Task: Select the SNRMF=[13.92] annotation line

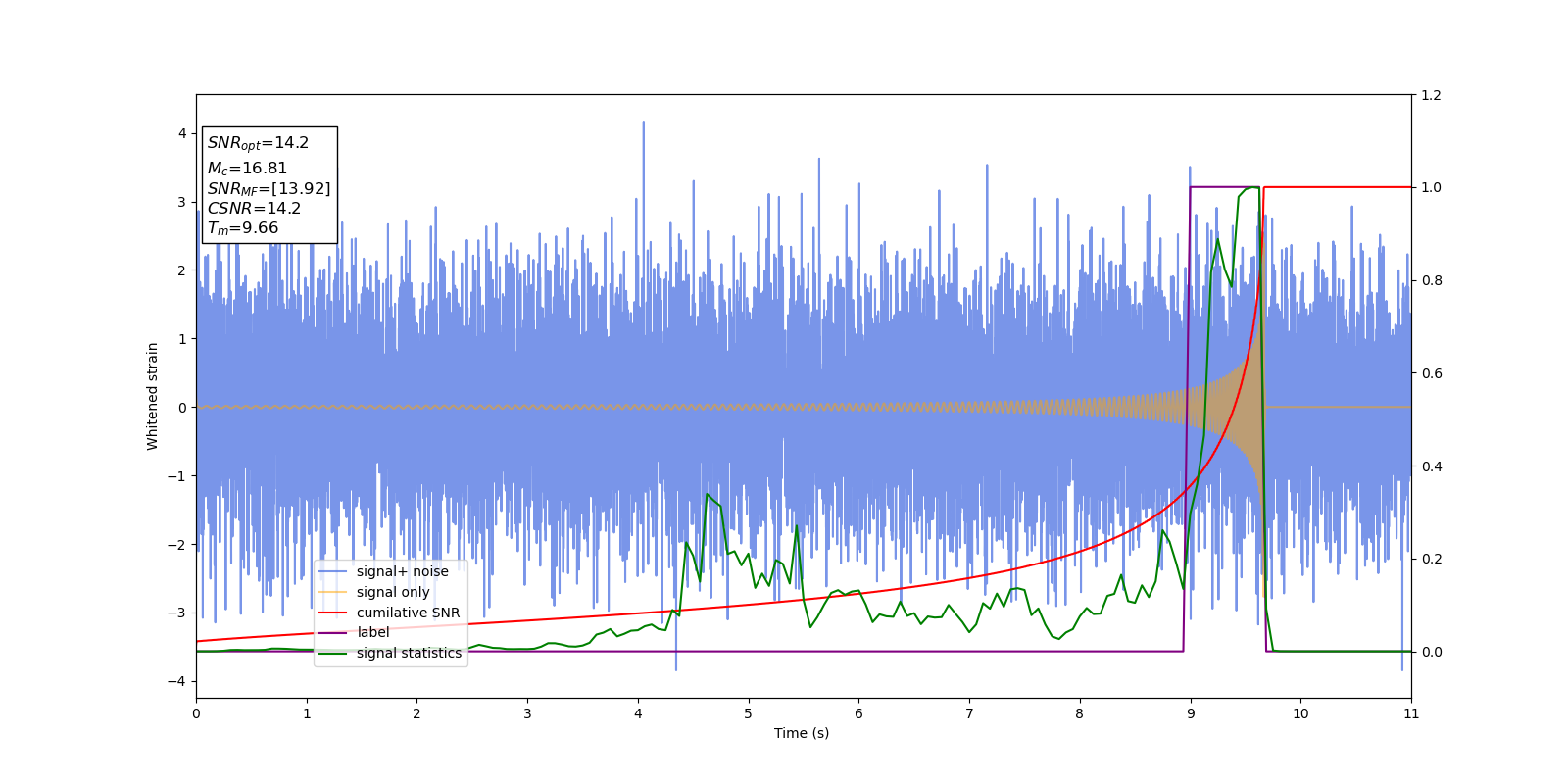Action: click(269, 189)
